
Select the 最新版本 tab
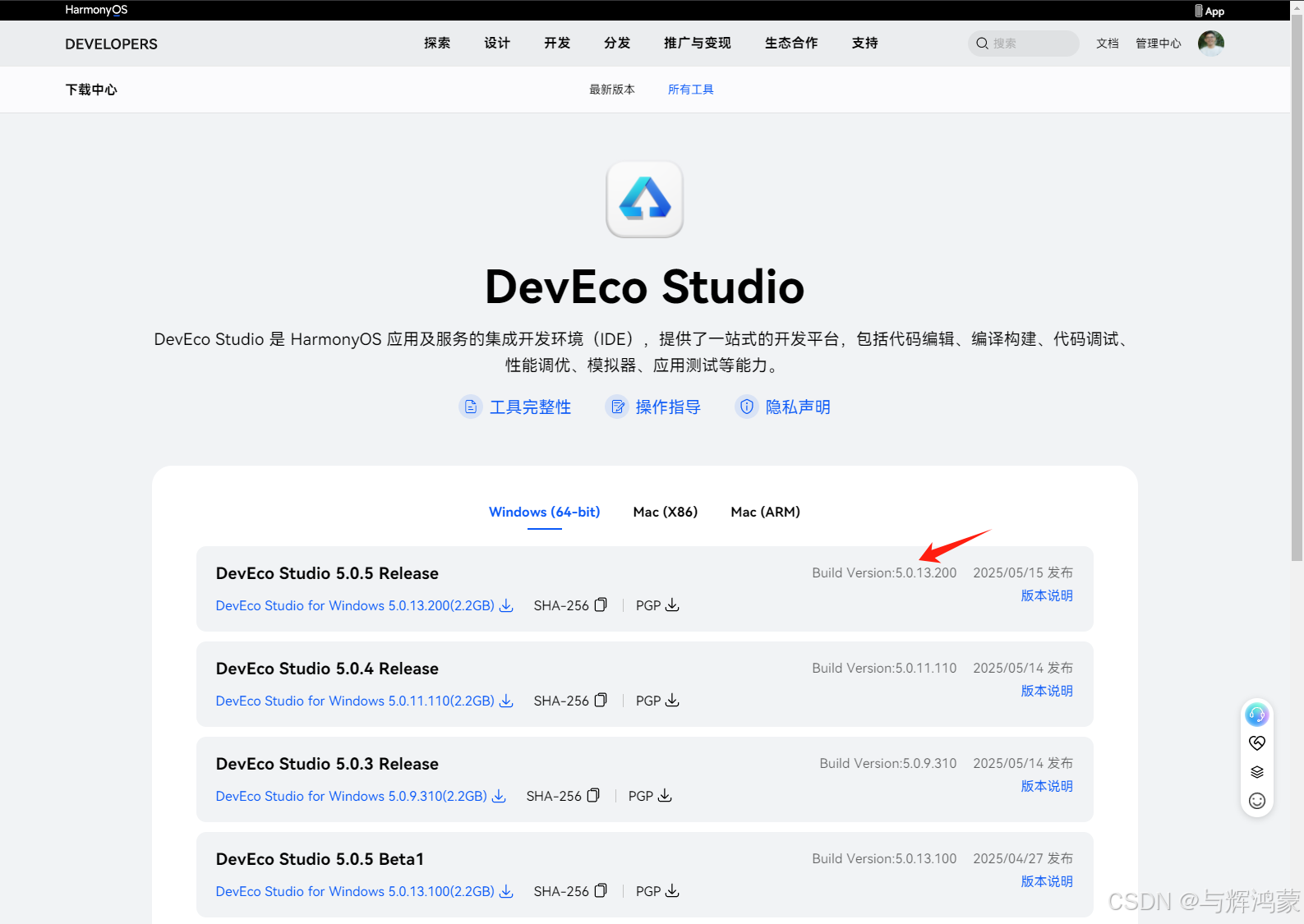(x=612, y=90)
